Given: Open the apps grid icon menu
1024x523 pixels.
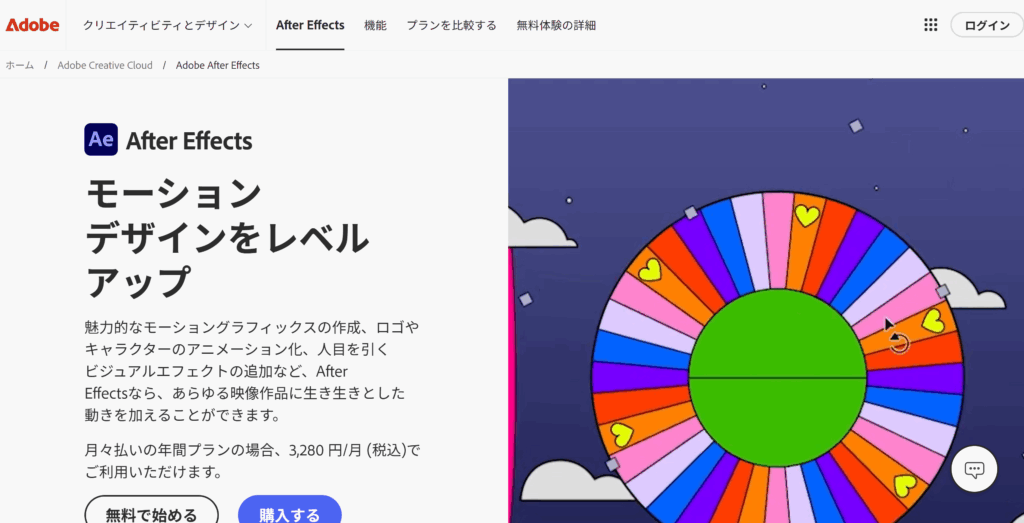Looking at the screenshot, I should [930, 25].
